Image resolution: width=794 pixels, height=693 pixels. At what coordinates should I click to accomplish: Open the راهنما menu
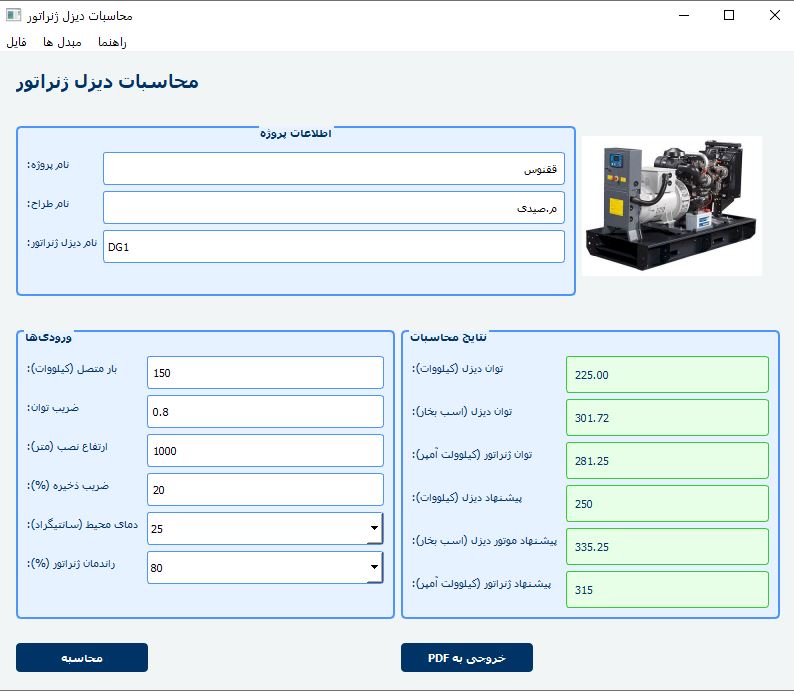pos(112,42)
